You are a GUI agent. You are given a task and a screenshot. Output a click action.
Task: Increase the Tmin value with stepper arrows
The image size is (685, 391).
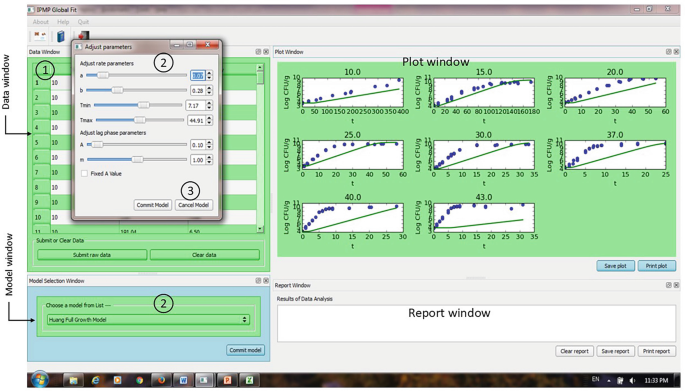209,103
